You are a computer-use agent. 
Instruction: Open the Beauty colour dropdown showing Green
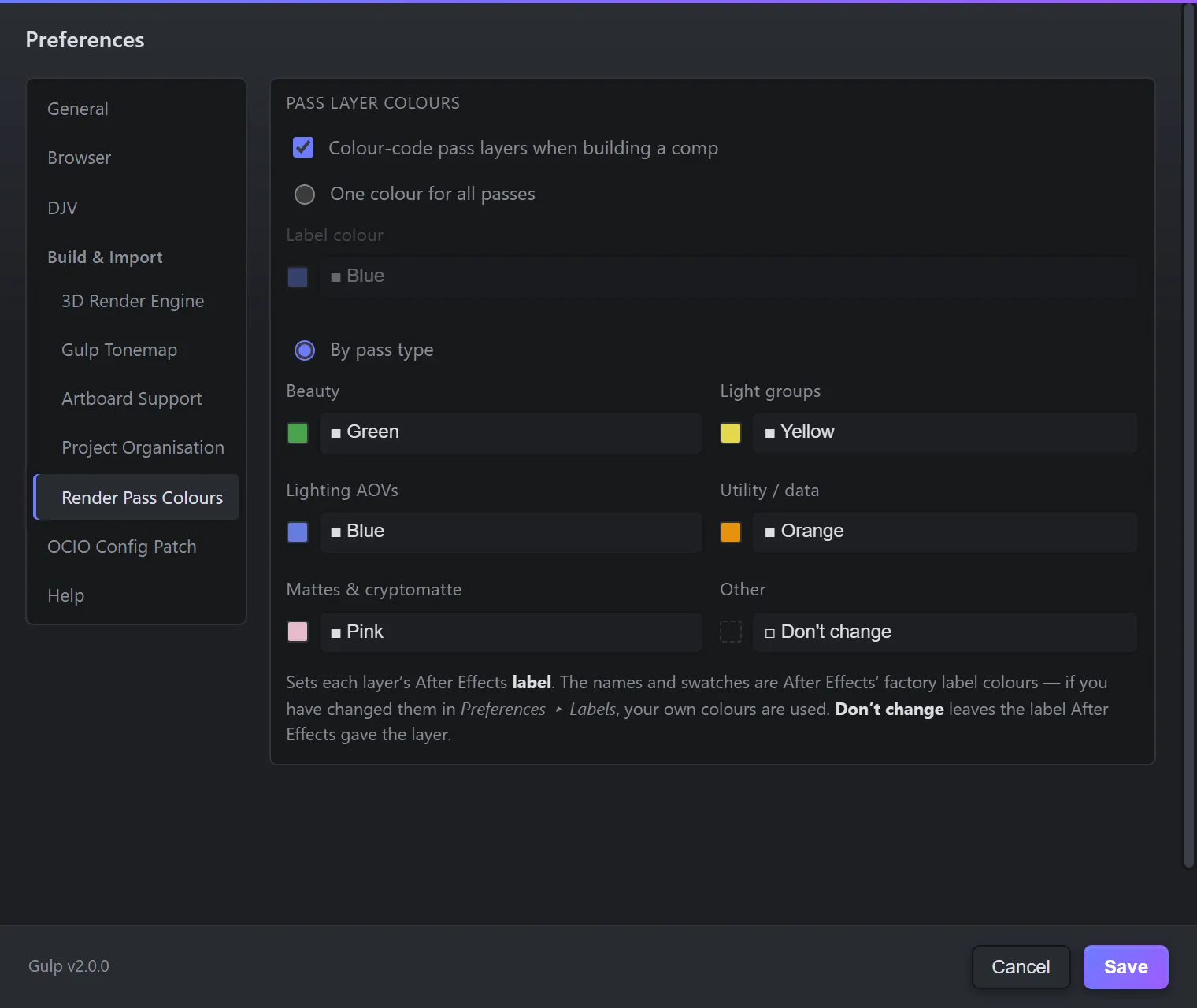tap(510, 432)
